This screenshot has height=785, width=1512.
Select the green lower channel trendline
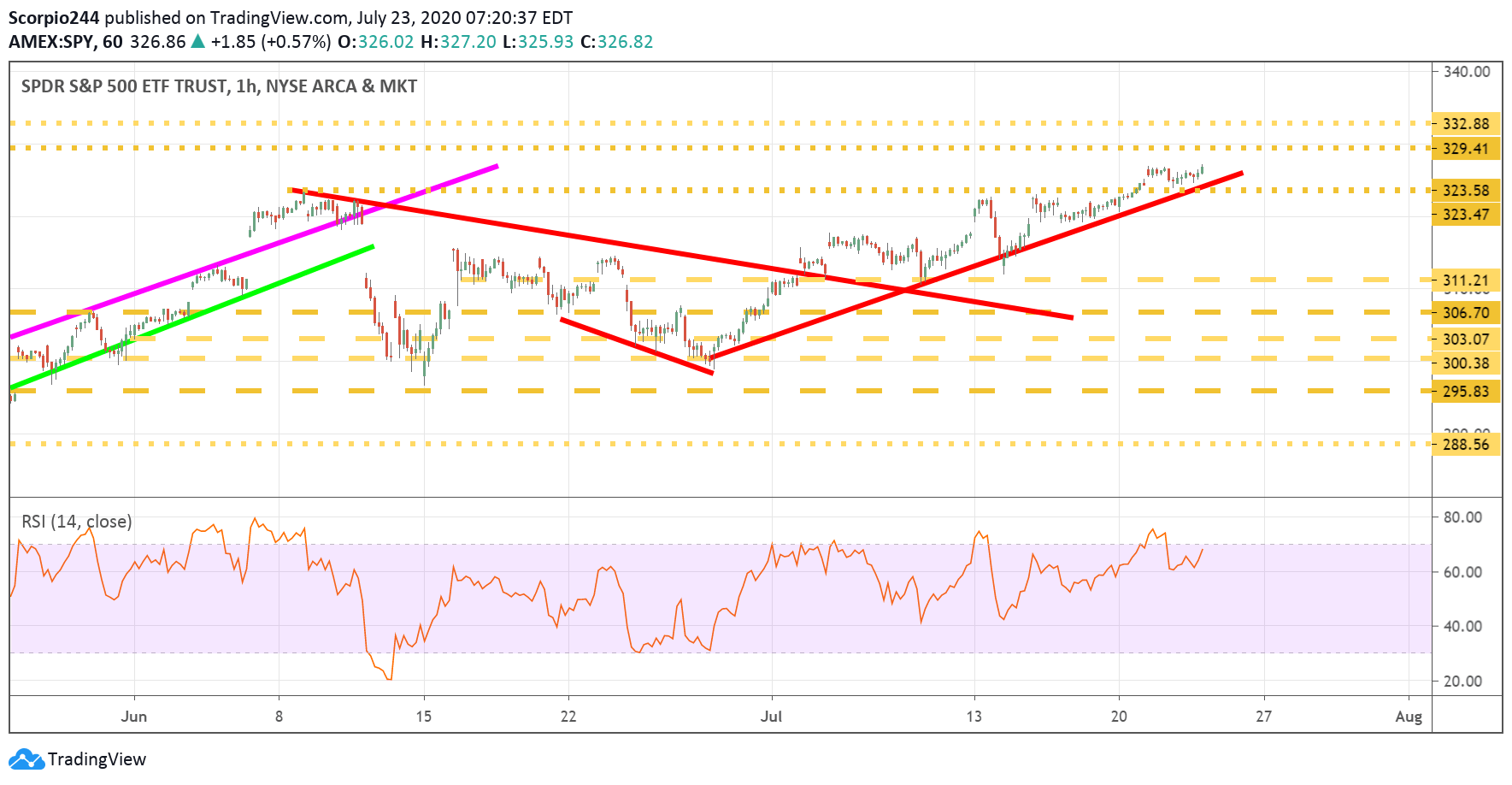(192, 317)
